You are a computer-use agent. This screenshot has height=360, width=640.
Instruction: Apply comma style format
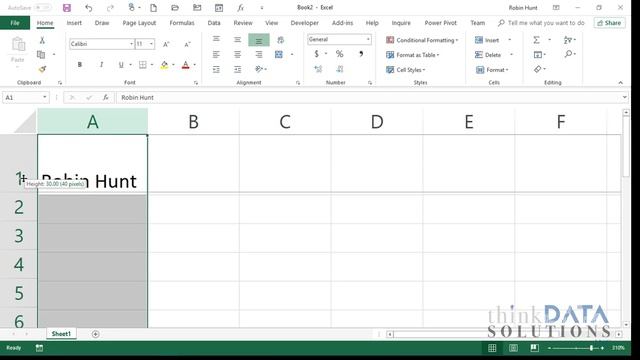click(361, 54)
